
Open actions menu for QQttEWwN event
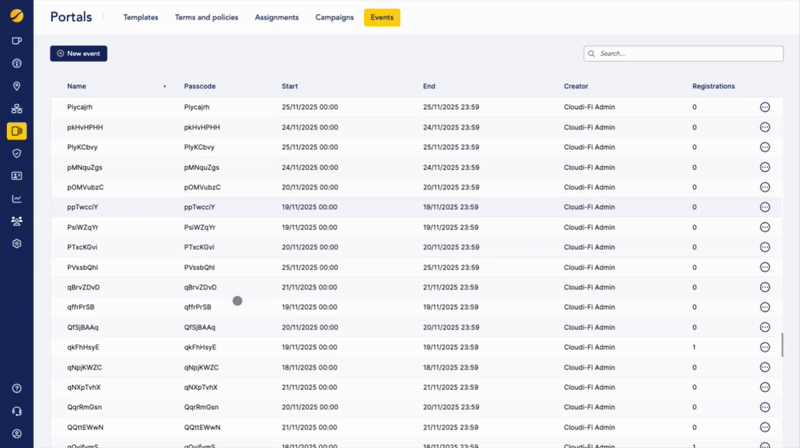tap(765, 427)
